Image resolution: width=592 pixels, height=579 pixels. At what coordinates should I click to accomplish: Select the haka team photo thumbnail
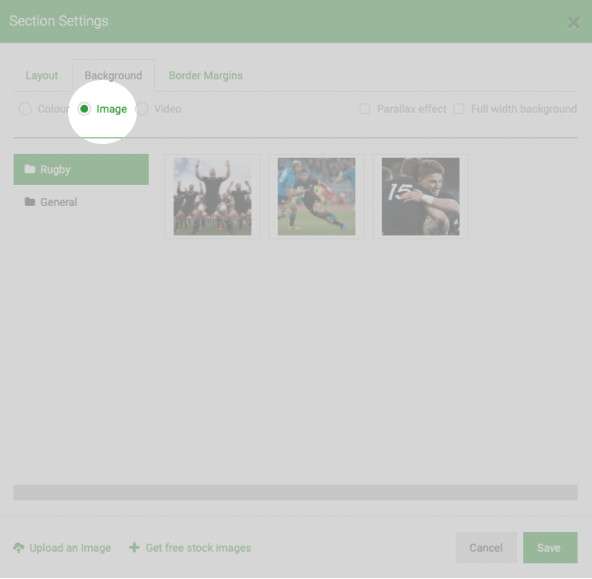point(213,197)
